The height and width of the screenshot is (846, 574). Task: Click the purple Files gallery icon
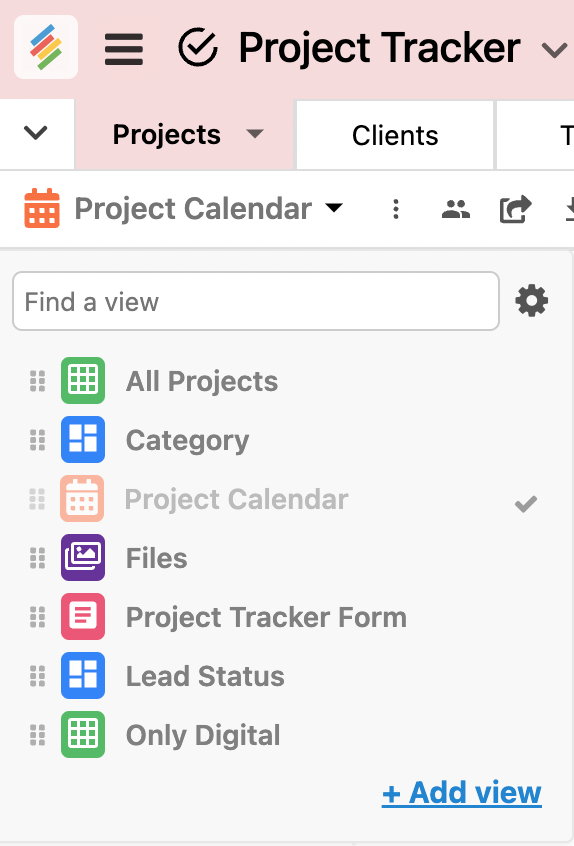[83, 557]
